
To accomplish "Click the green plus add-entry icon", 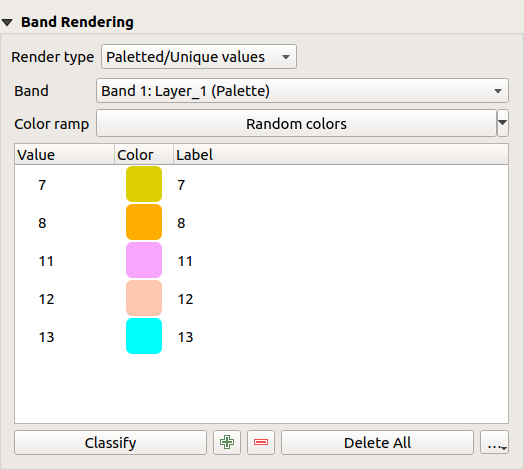I will click(x=227, y=442).
